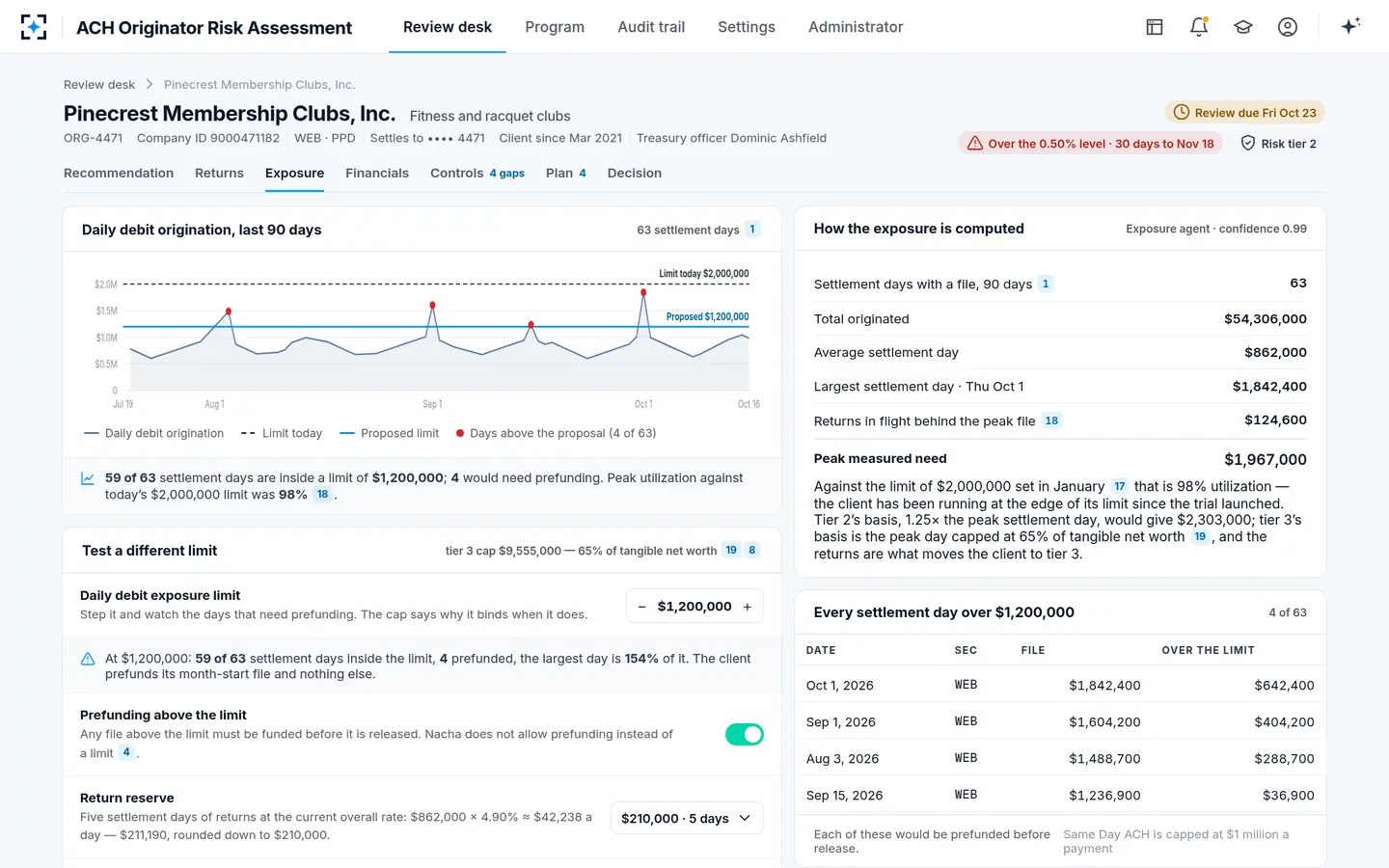Click the Proposed limit legend entry
This screenshot has height=868, width=1389.
click(x=390, y=434)
